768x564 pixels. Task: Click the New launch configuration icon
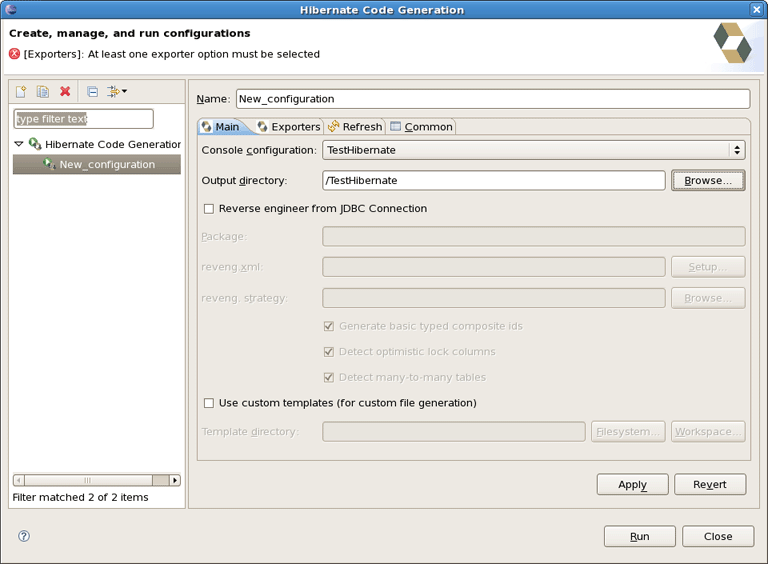[x=21, y=92]
